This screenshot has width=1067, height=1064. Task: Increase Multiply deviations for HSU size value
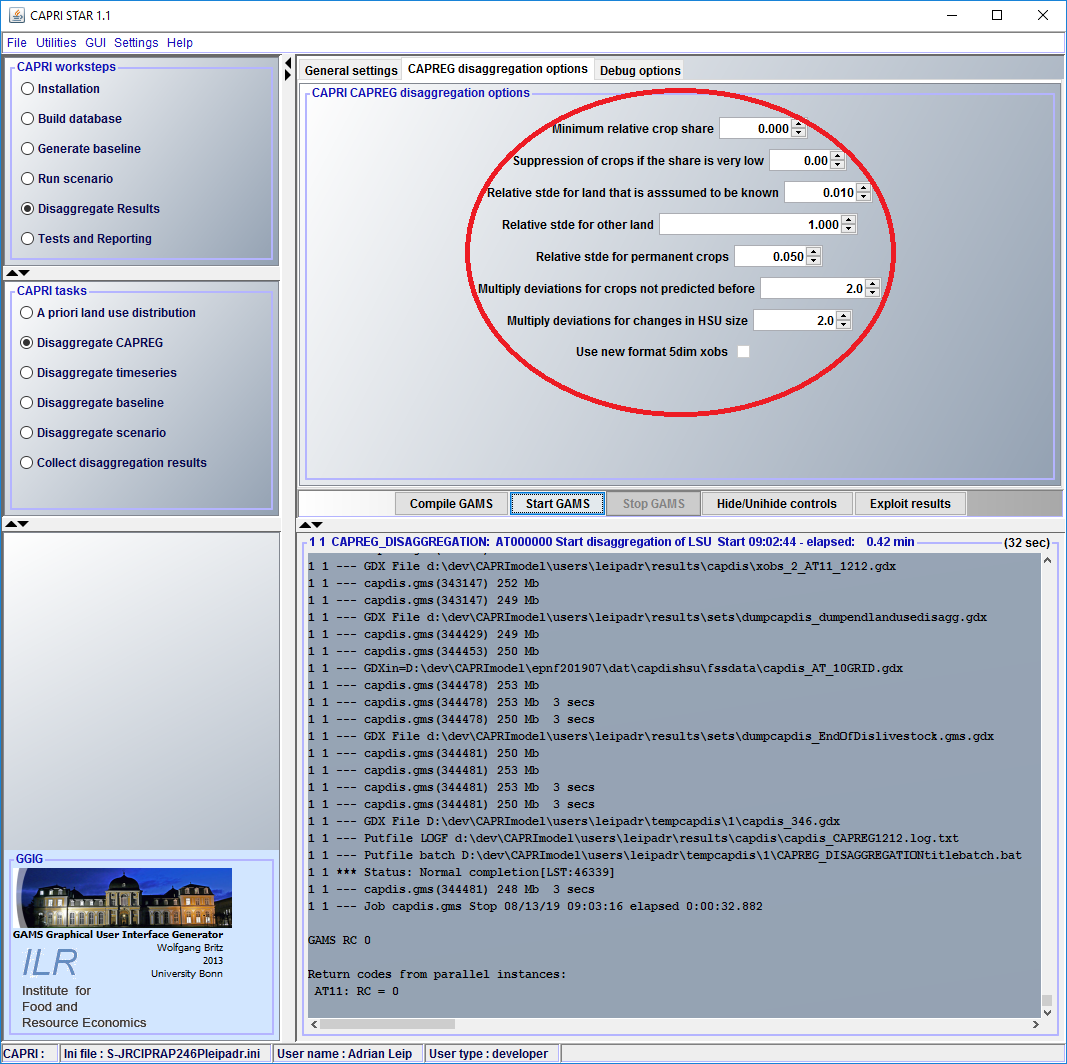(843, 316)
